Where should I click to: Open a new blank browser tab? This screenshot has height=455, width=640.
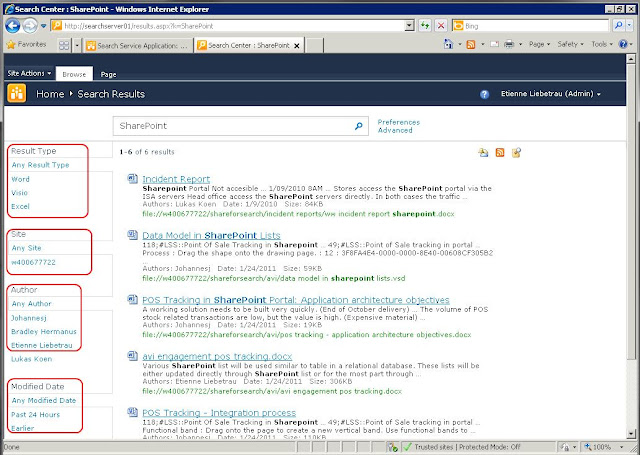coord(314,46)
